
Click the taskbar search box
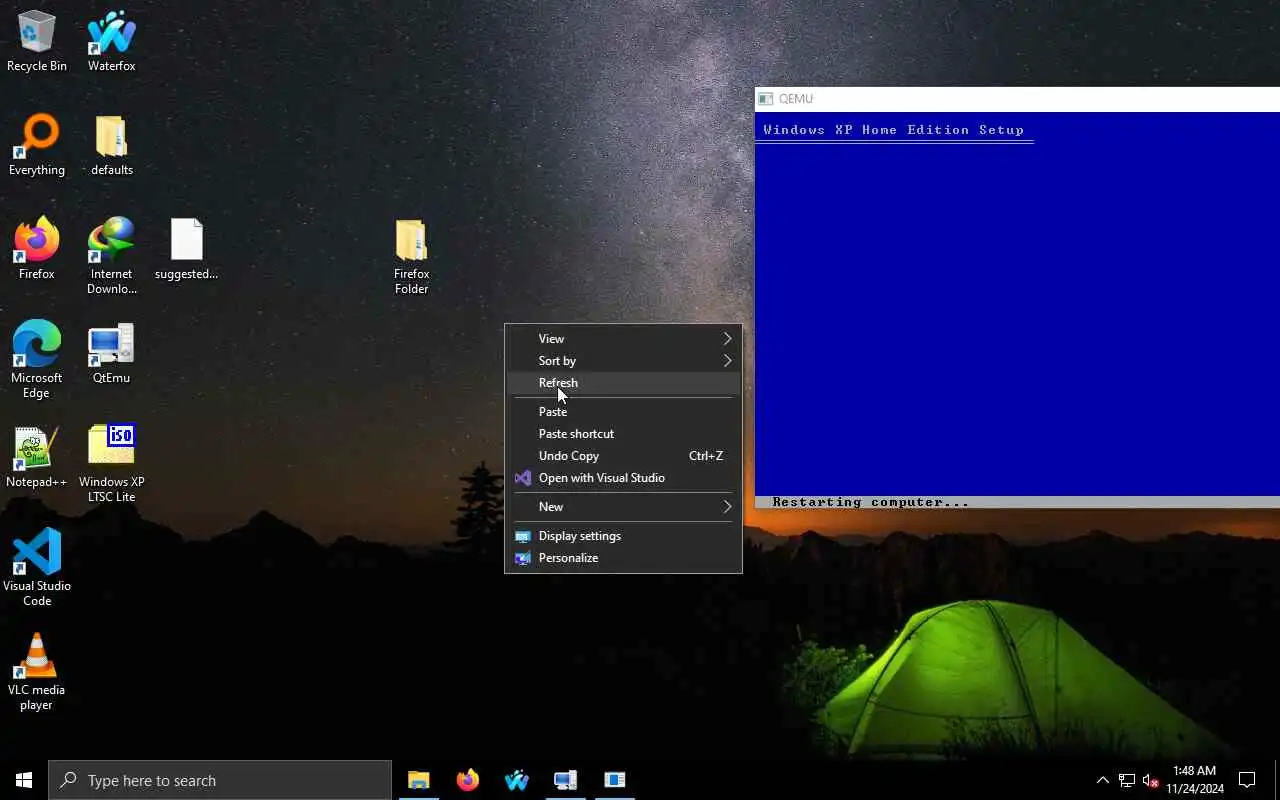220,780
